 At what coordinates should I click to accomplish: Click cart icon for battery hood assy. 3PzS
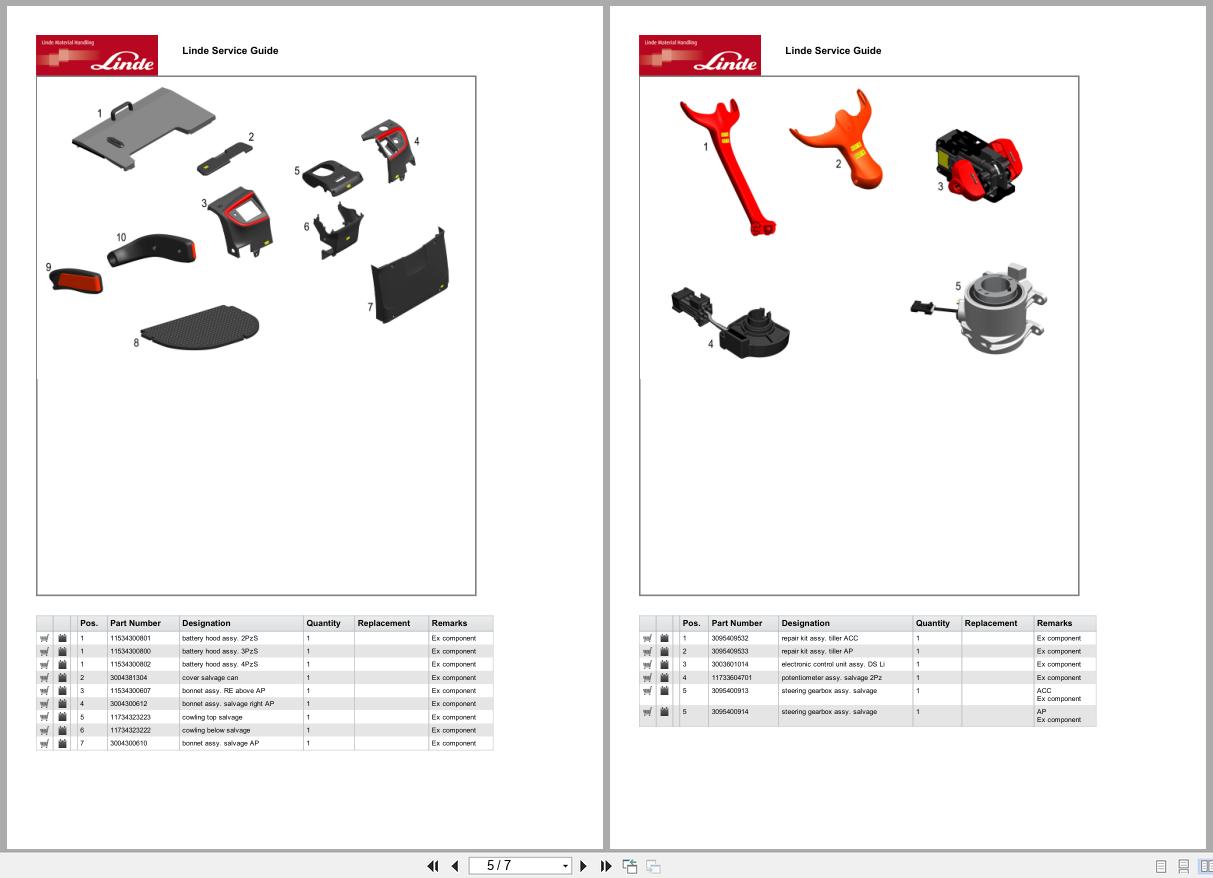[45, 651]
